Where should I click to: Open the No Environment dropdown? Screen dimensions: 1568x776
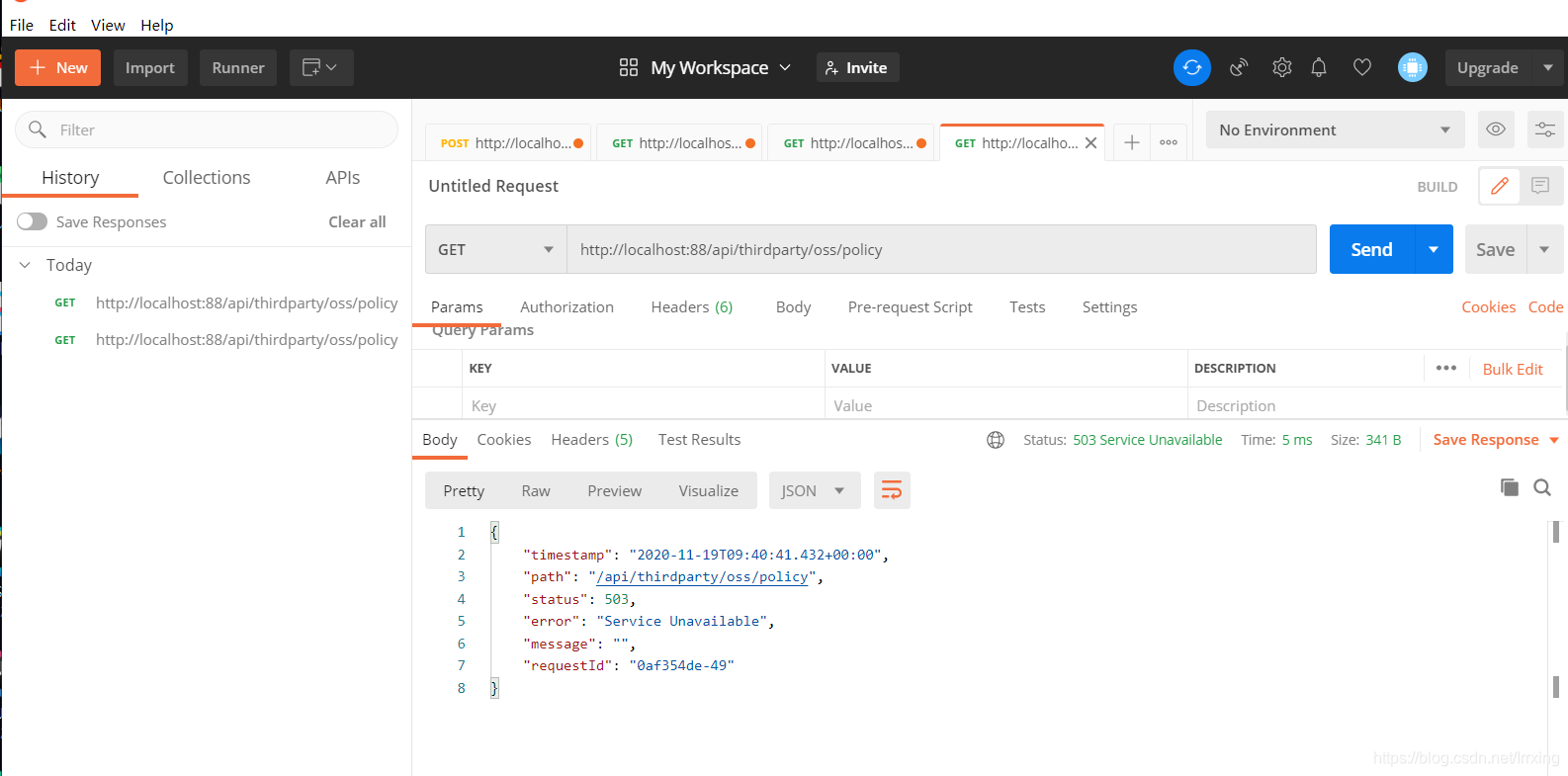pos(1335,129)
